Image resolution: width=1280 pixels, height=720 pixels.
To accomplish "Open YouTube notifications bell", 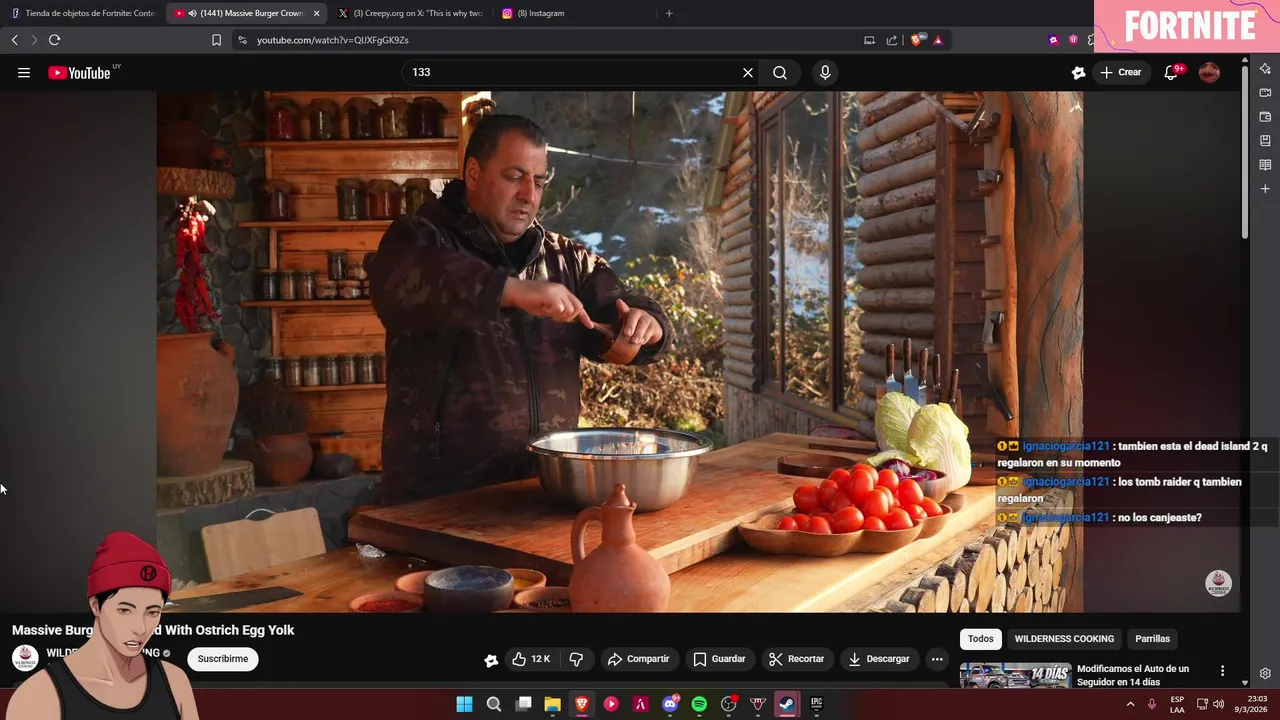I will [1171, 72].
